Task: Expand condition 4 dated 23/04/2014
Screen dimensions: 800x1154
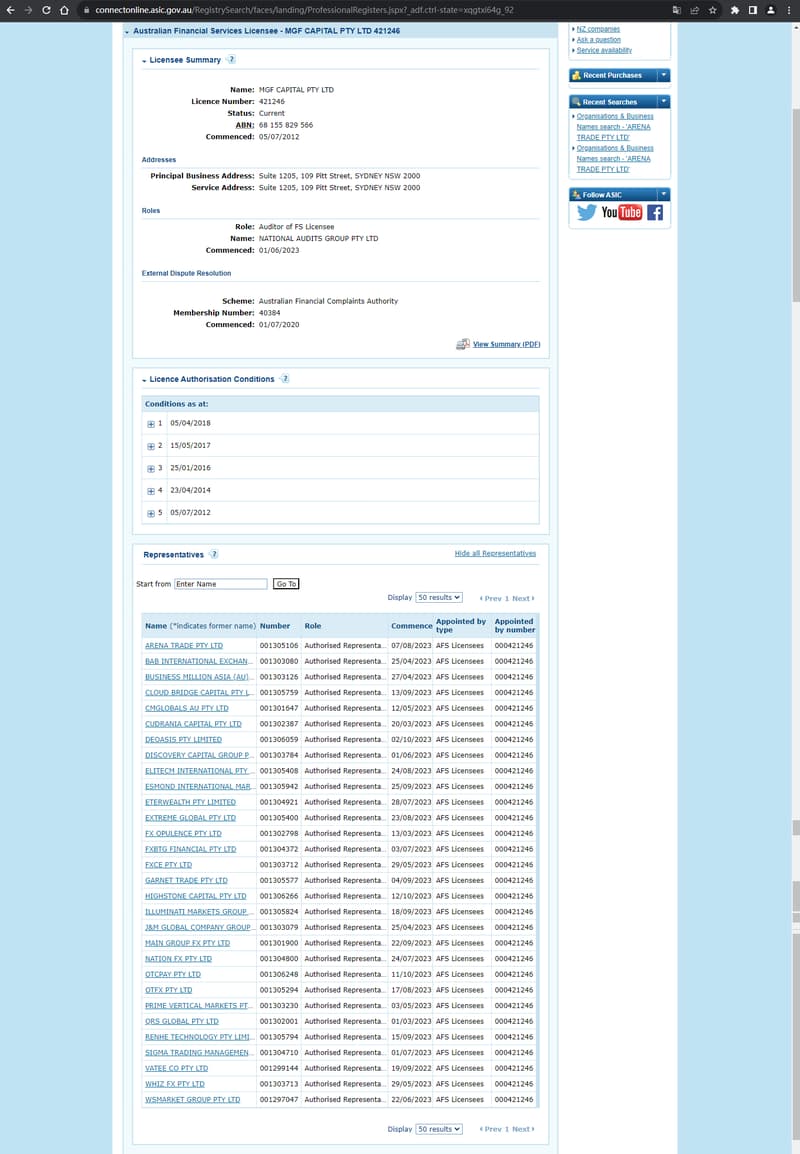Action: point(151,491)
